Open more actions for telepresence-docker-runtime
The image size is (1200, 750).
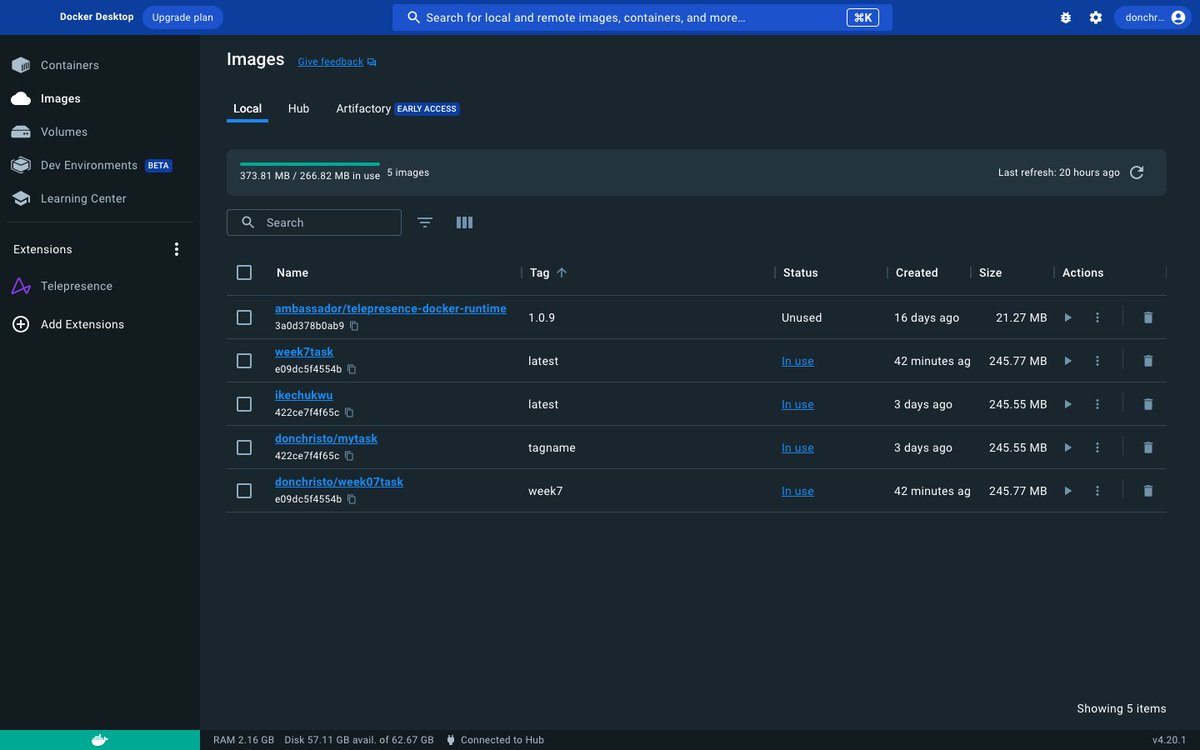coord(1097,318)
